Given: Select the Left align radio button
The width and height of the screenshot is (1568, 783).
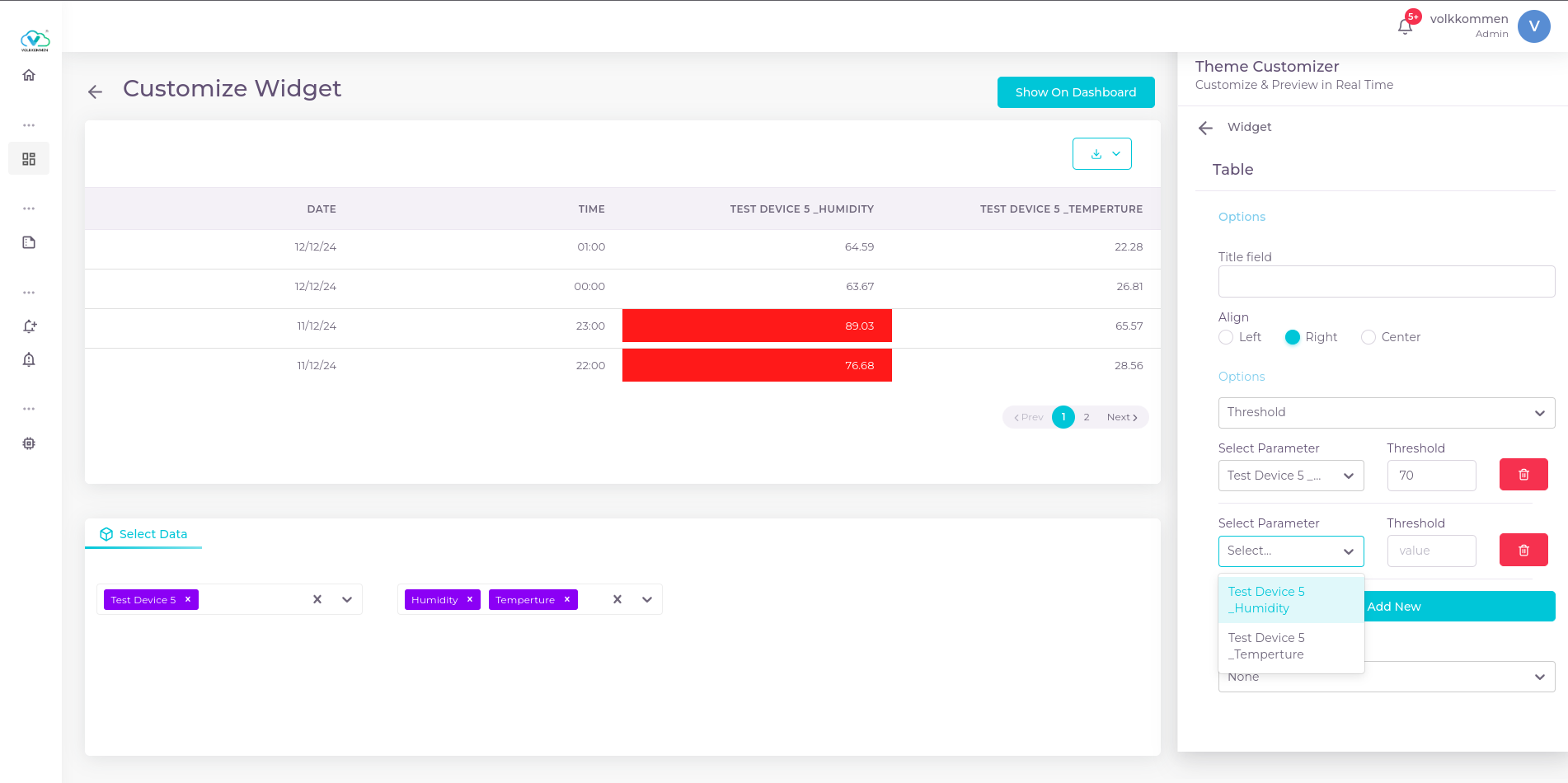Looking at the screenshot, I should [1226, 337].
